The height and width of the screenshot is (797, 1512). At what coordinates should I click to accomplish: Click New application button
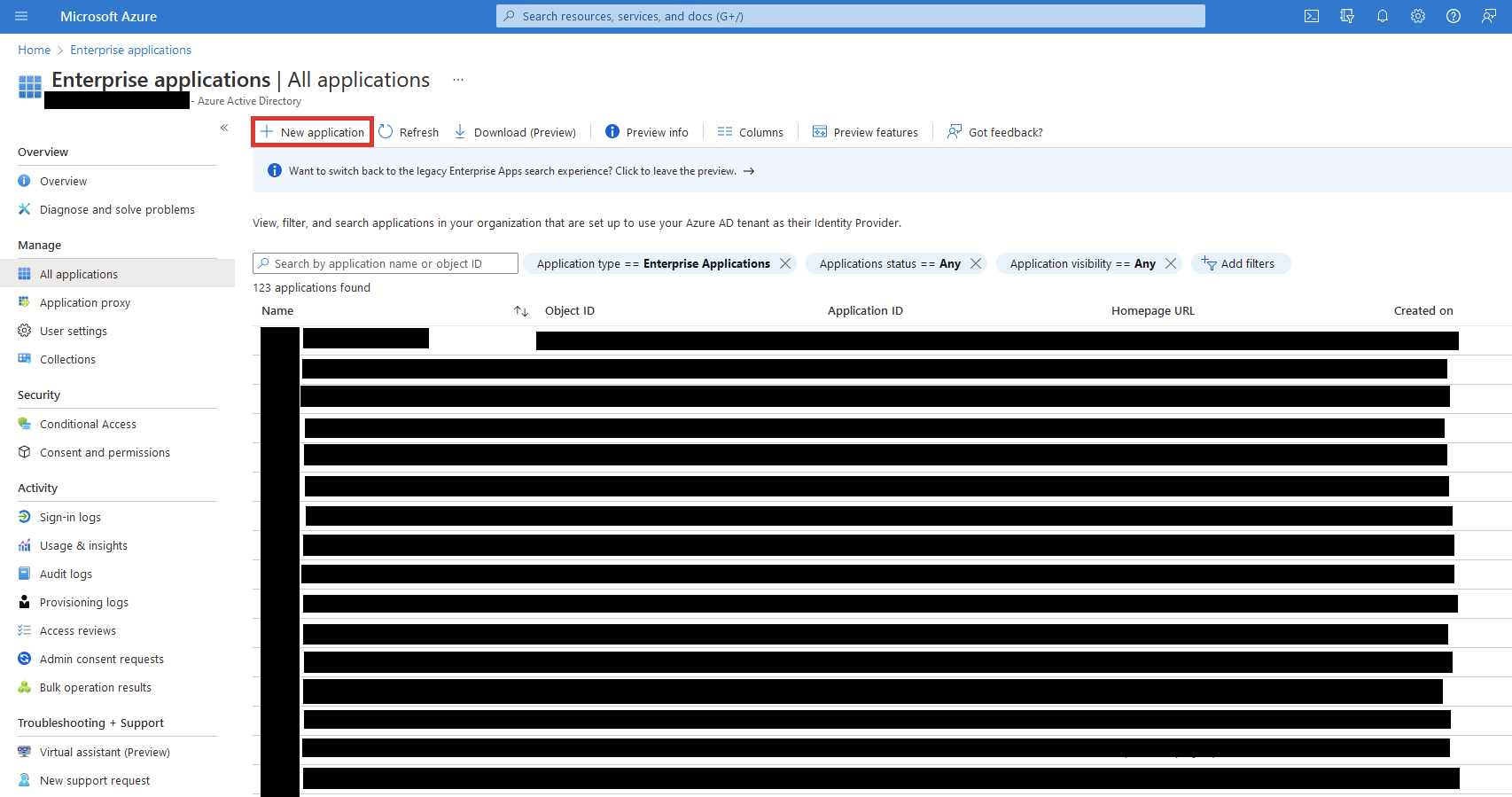[x=312, y=132]
